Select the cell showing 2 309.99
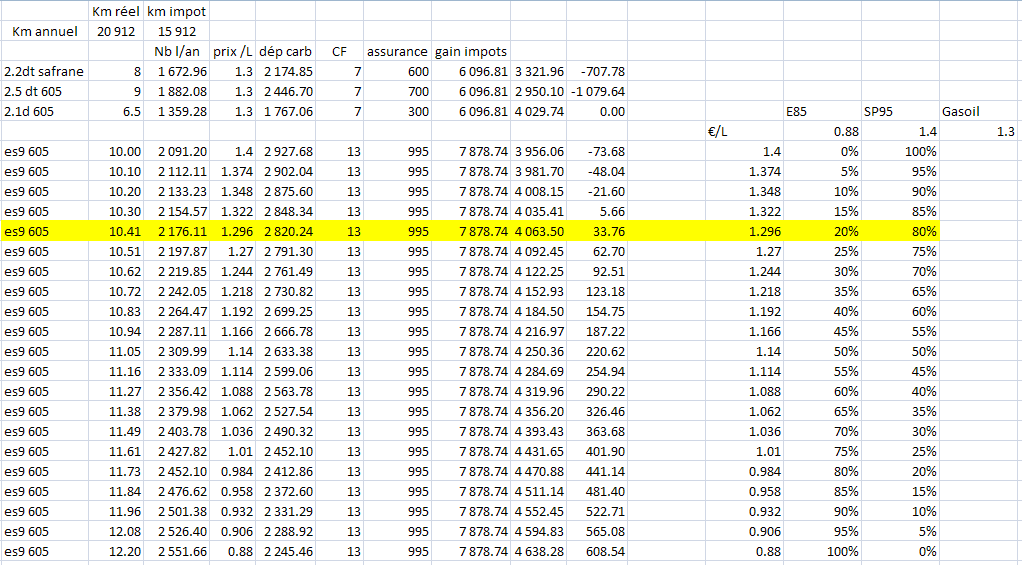Viewport: 1022px width, 565px height. tap(177, 352)
